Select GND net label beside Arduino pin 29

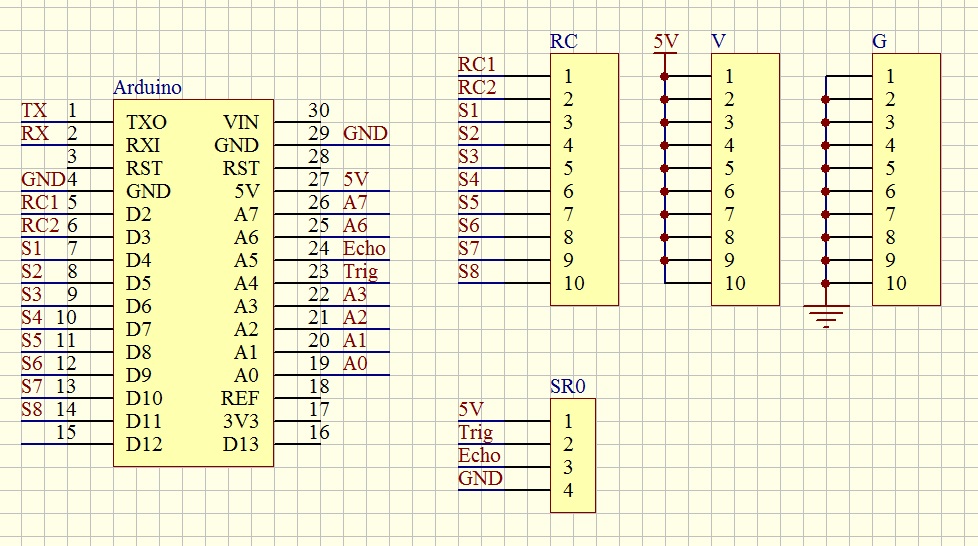click(366, 134)
